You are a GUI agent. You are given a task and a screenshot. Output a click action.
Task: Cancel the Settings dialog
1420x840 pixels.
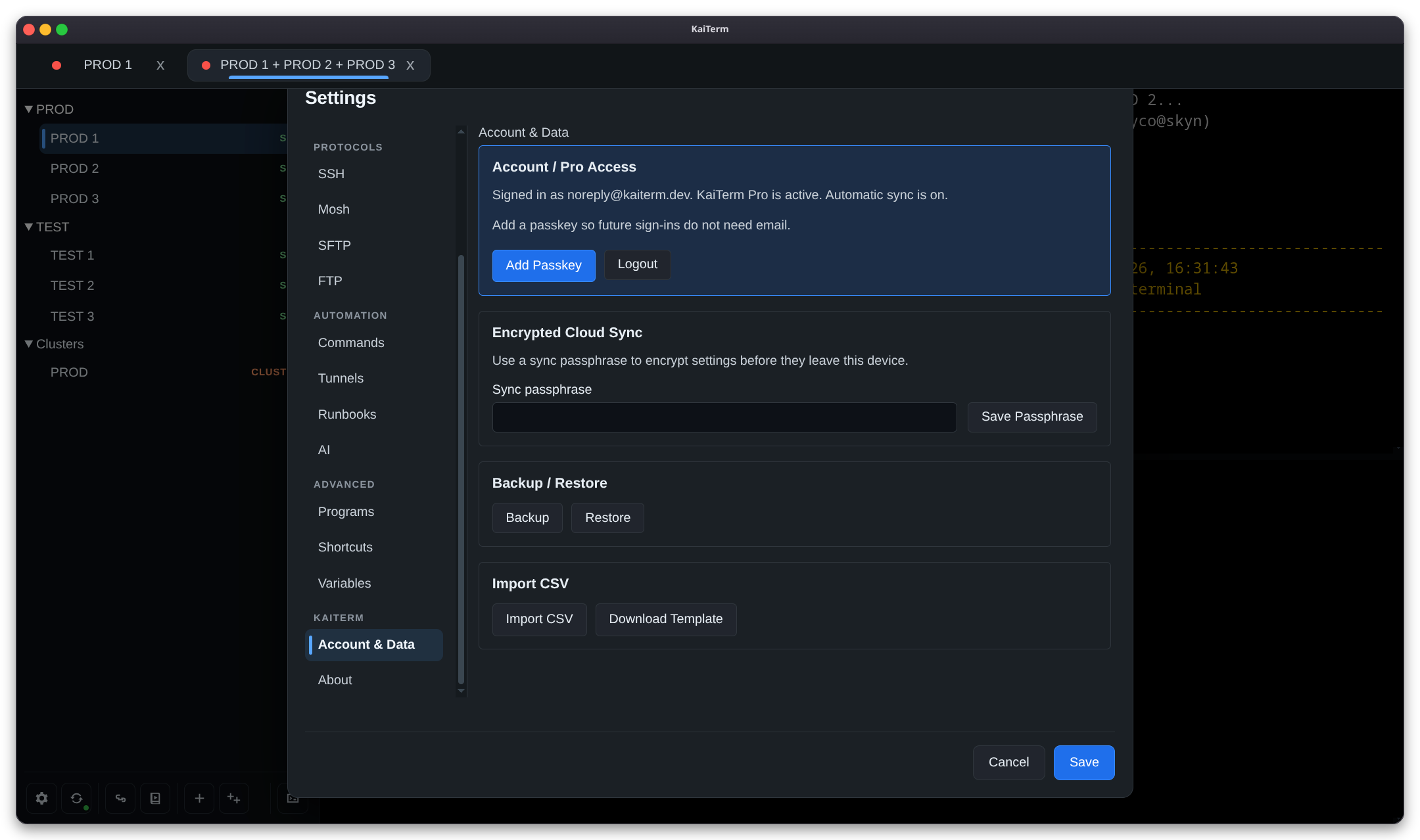(x=1008, y=762)
